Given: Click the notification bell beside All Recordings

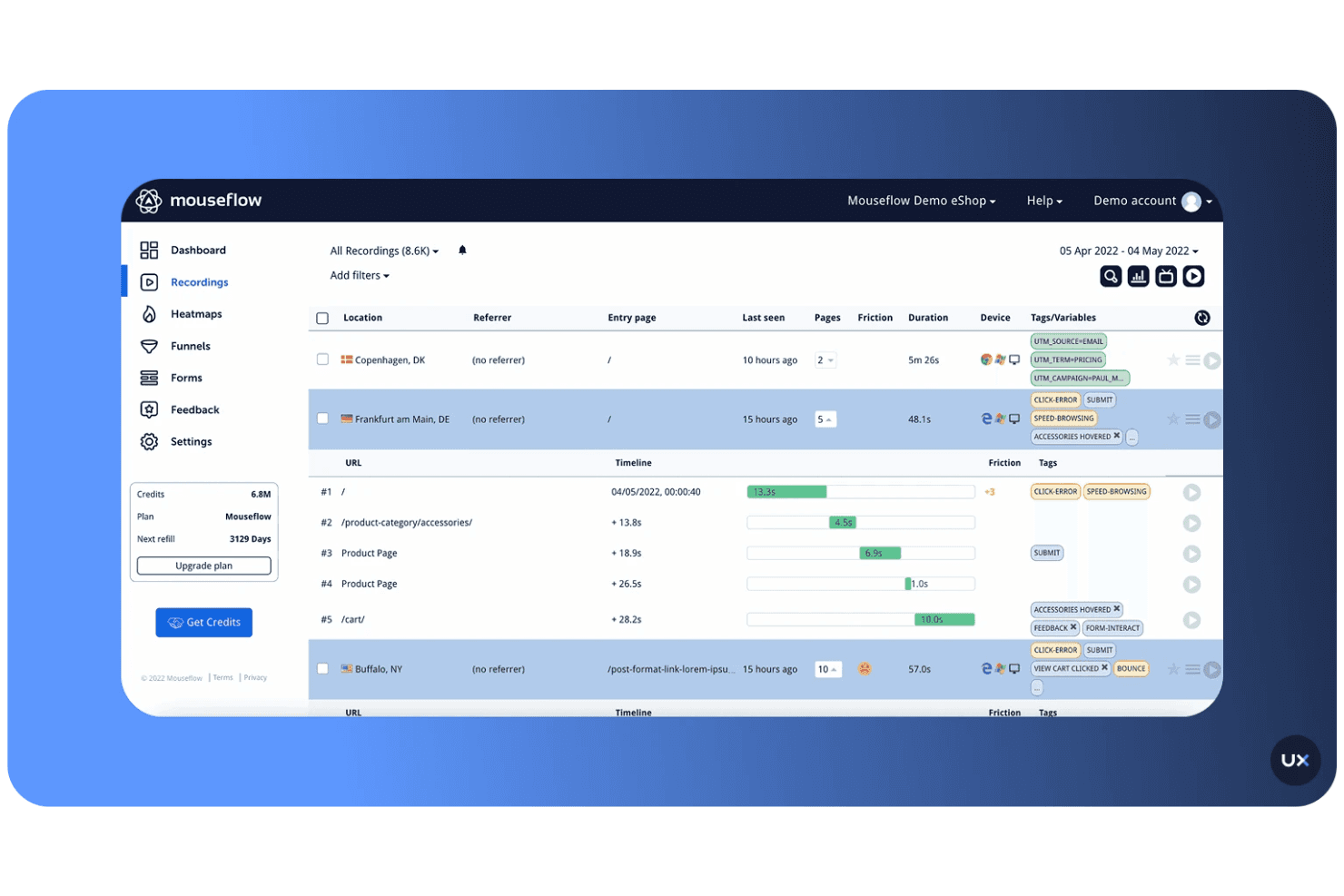Looking at the screenshot, I should (462, 251).
